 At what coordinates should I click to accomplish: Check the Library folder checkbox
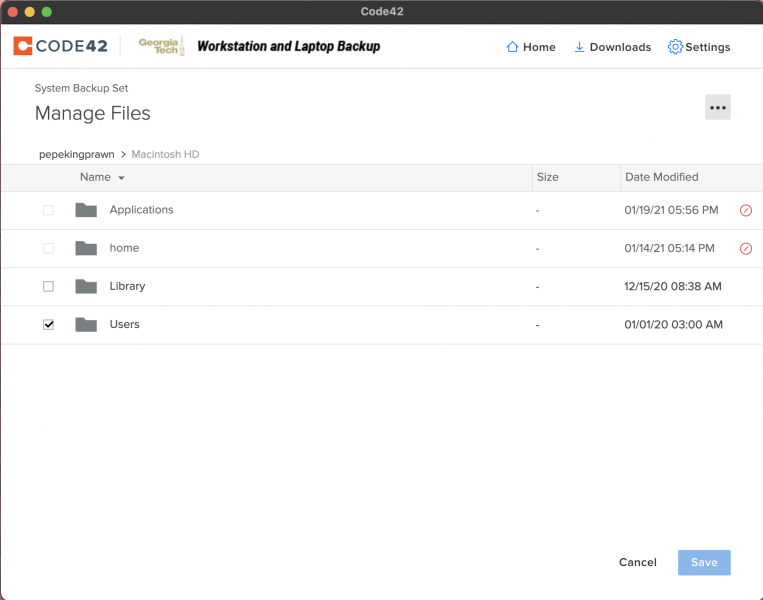pyautogui.click(x=48, y=286)
